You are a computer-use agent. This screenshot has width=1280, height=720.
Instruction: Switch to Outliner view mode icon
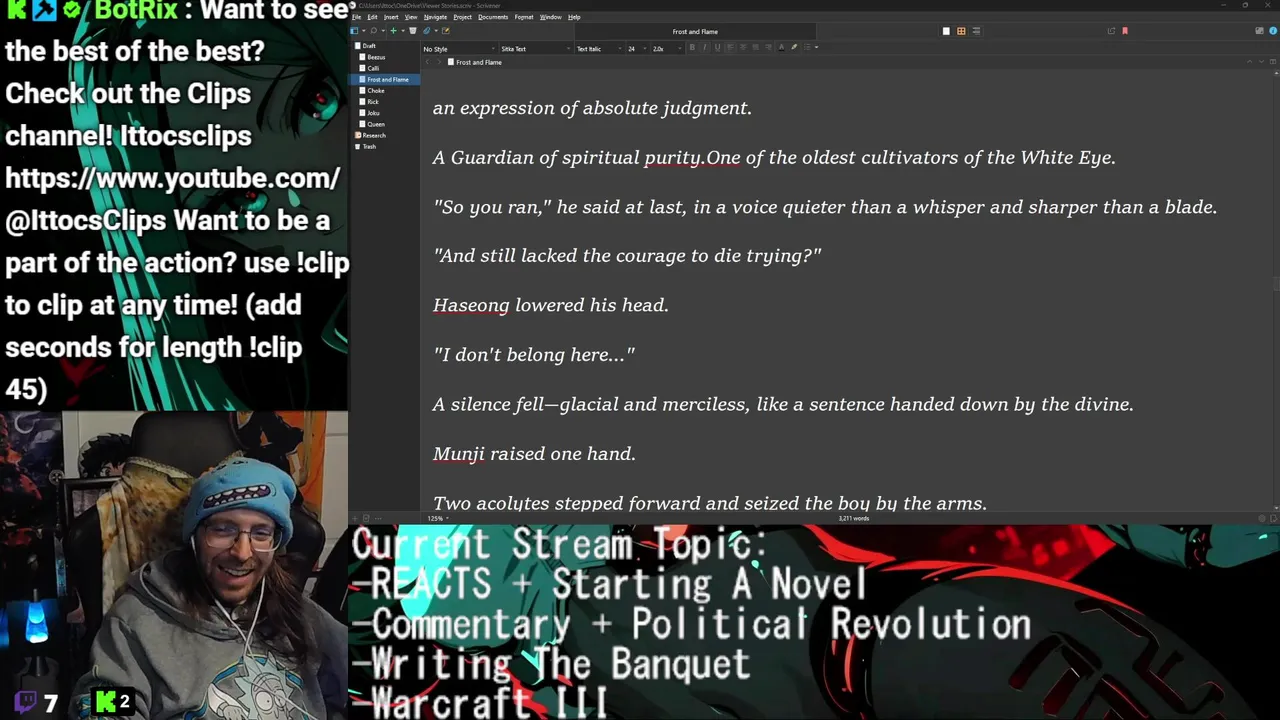tap(976, 31)
